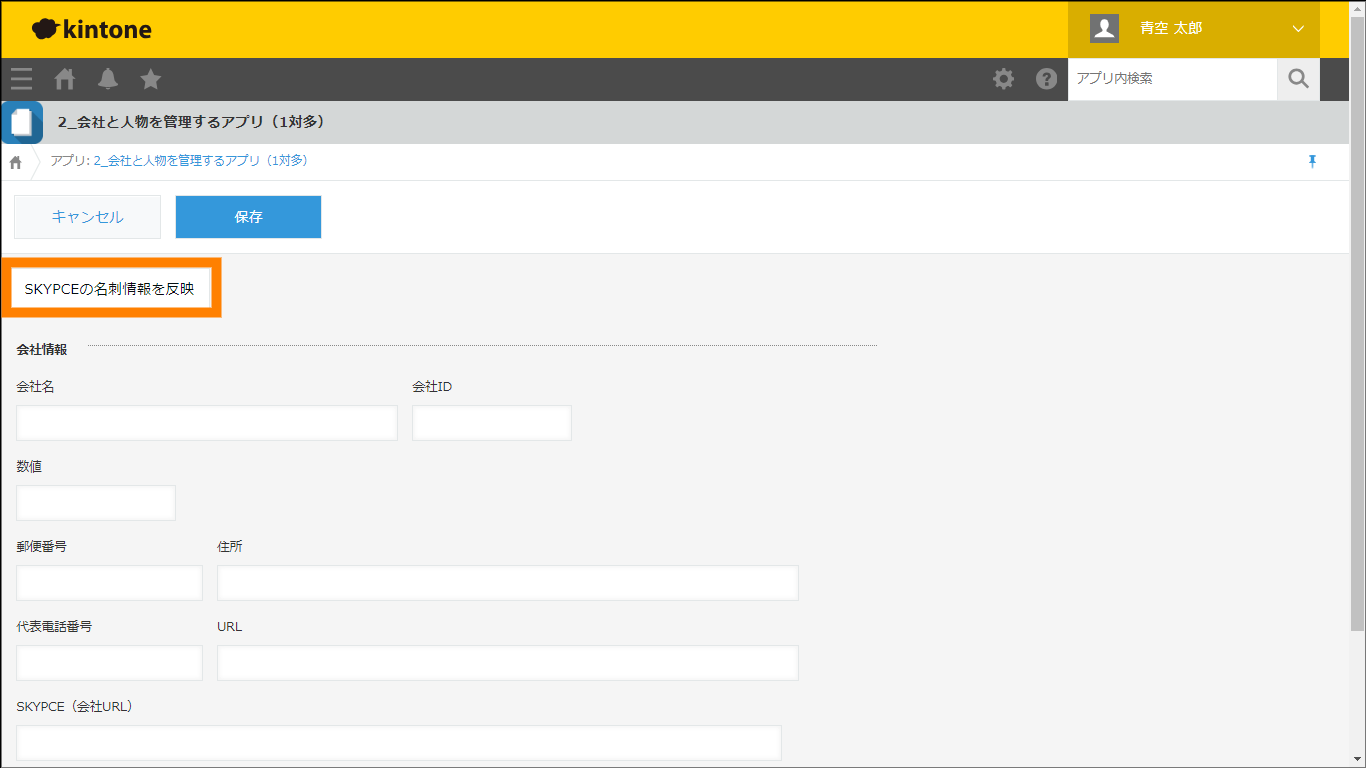Click the kintone logo
This screenshot has height=768, width=1366.
92,30
